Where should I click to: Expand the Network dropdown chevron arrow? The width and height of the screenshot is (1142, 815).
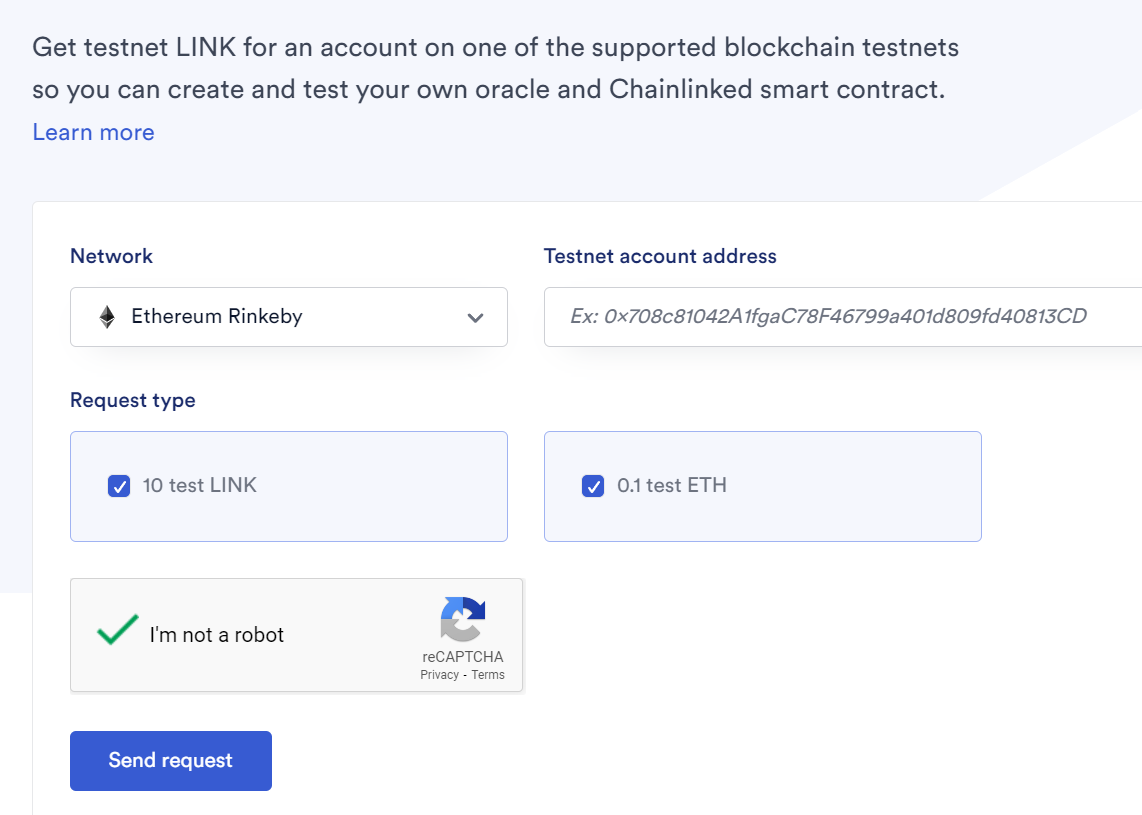(475, 318)
